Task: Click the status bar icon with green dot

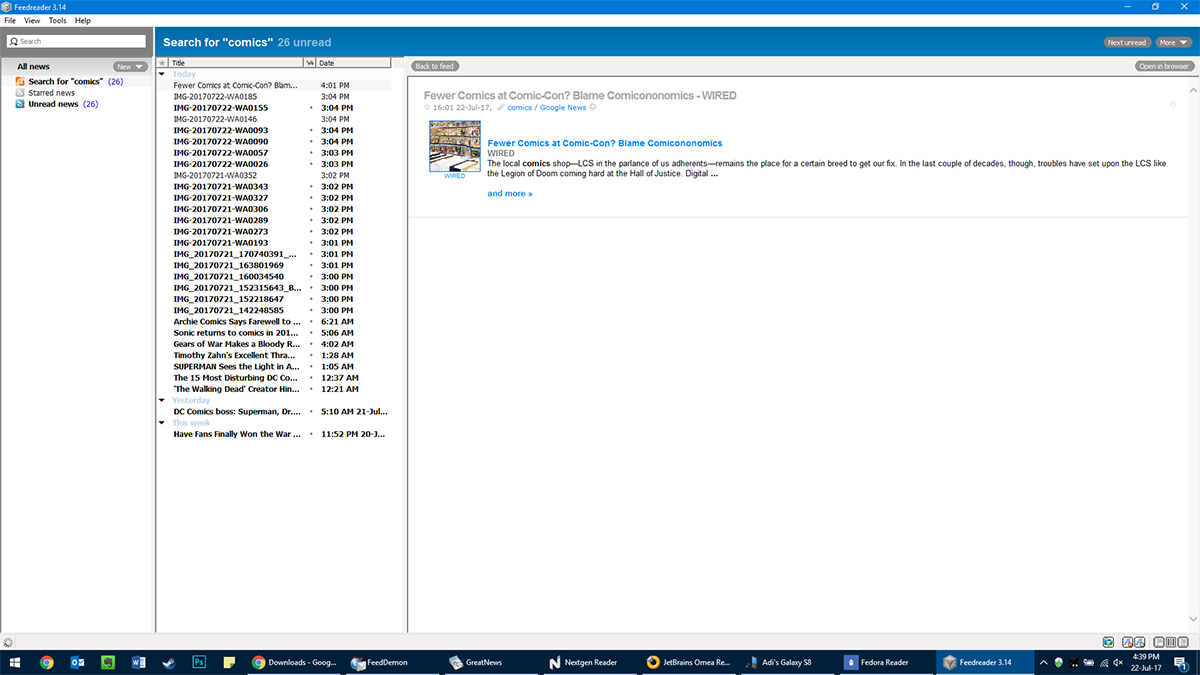Action: (x=1139, y=642)
